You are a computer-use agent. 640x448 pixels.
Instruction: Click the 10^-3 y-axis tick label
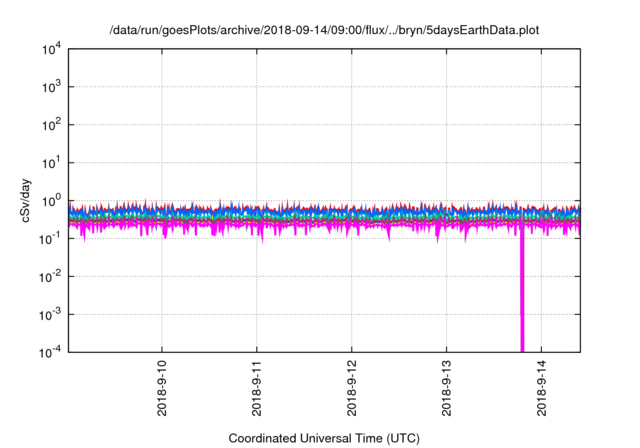click(x=51, y=315)
